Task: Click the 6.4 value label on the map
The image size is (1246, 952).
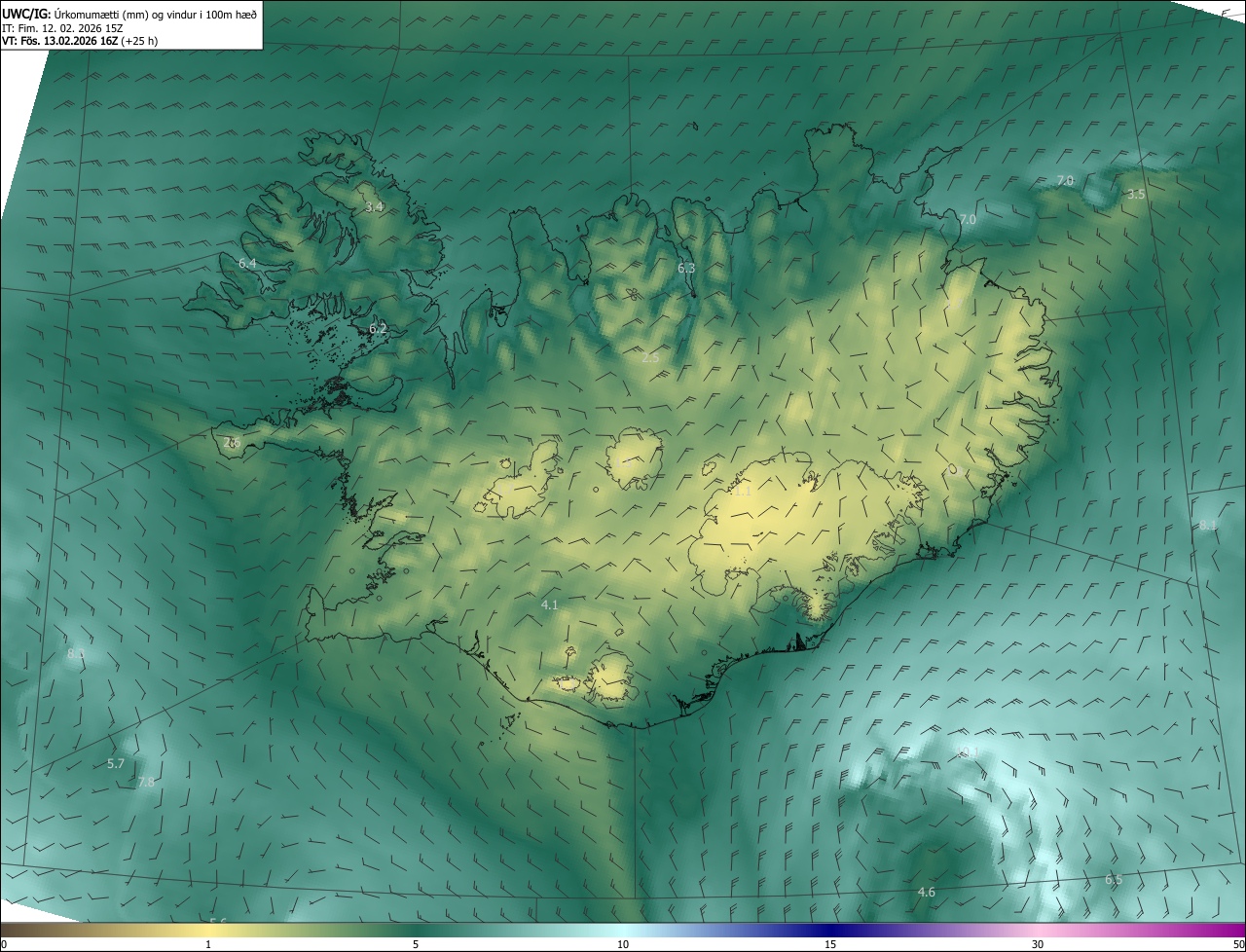Action: tap(247, 264)
